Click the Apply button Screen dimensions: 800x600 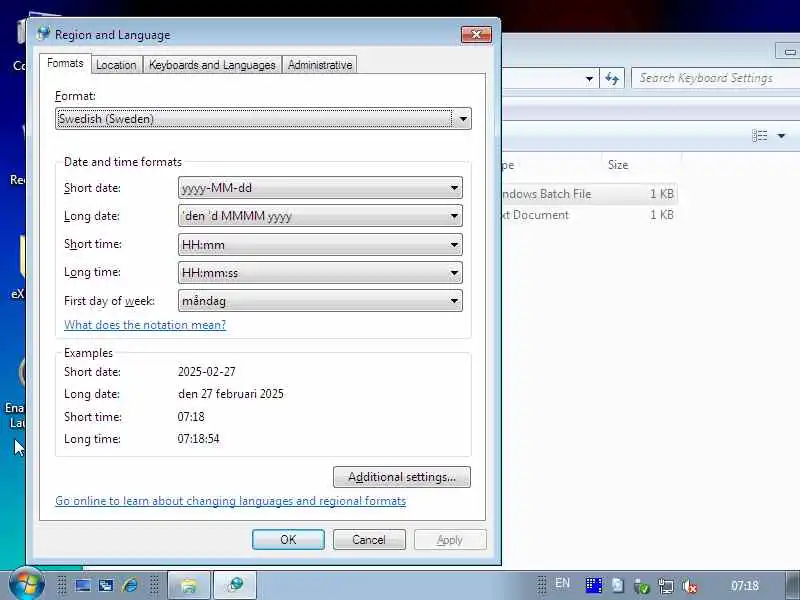[450, 540]
